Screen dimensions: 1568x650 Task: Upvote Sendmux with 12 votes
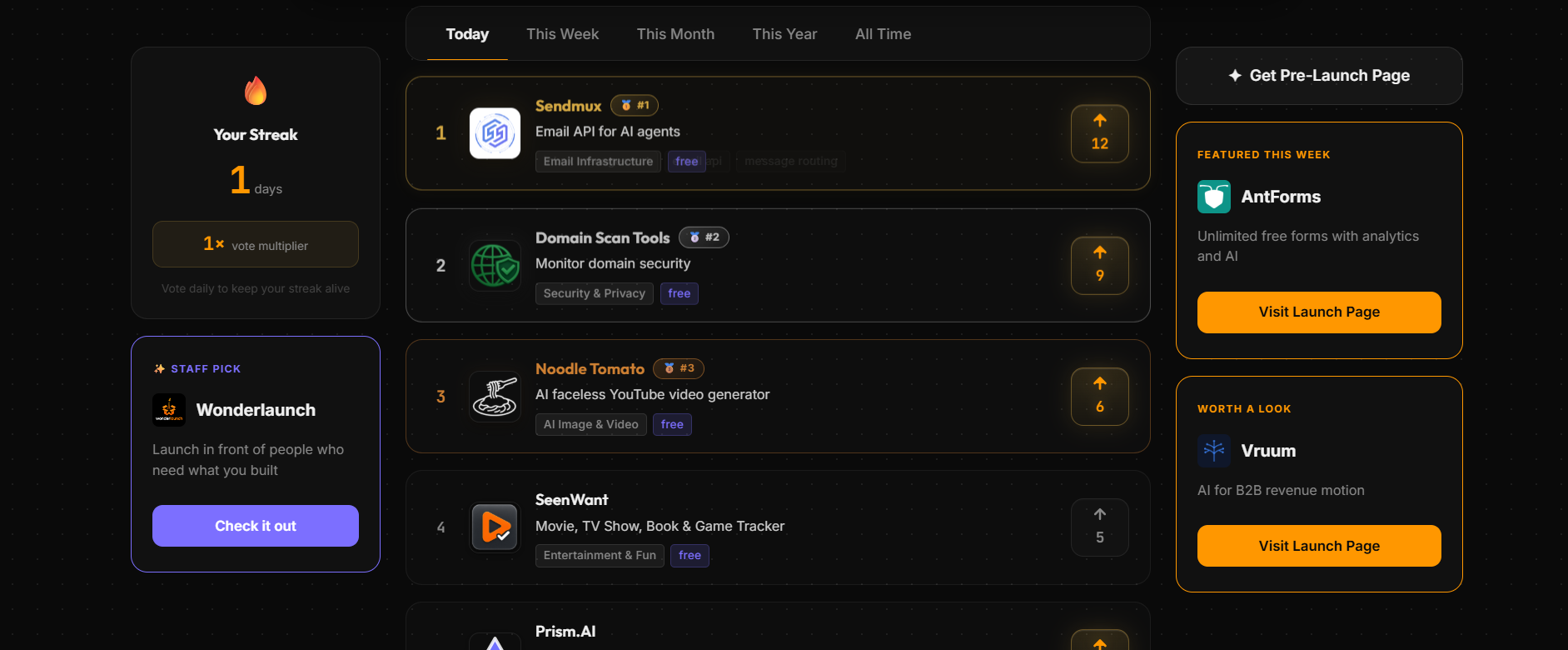coord(1099,133)
